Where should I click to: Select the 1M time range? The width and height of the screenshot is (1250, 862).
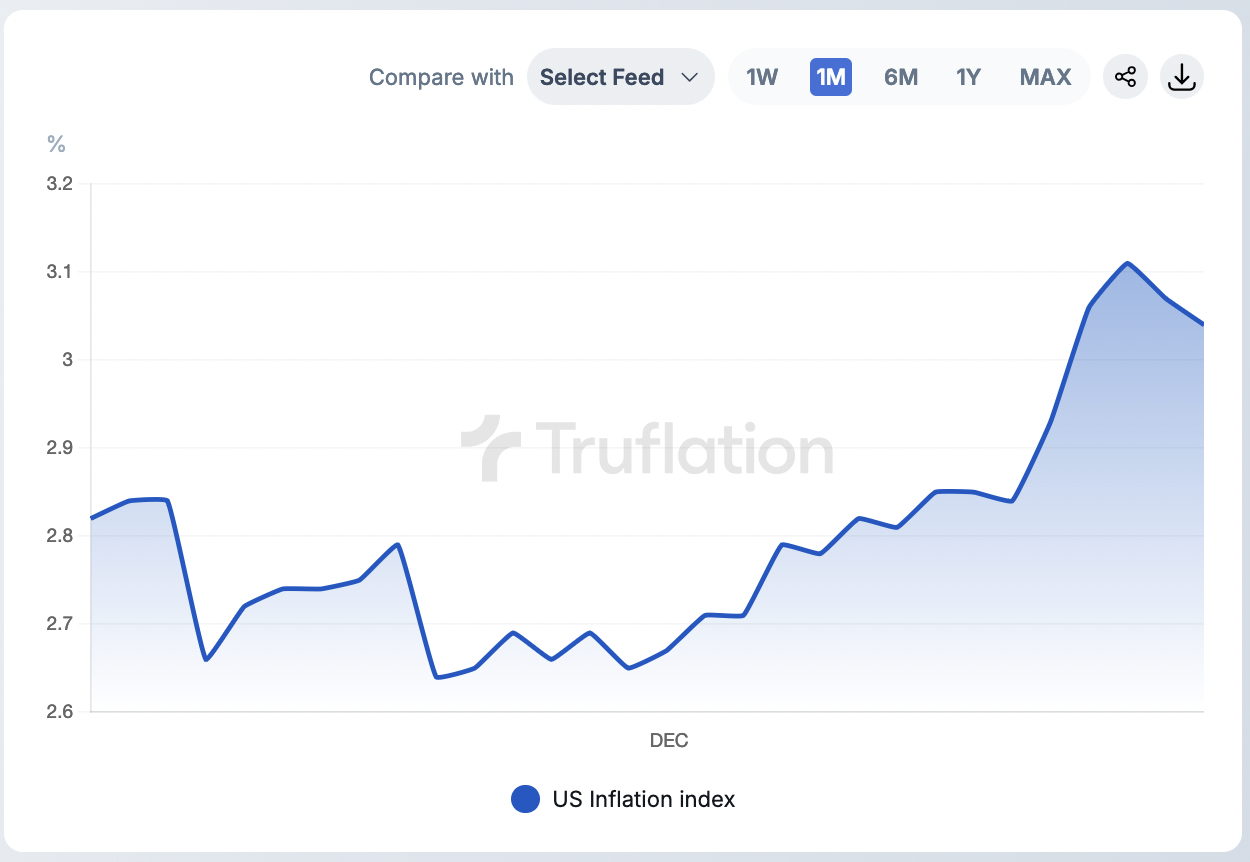point(831,77)
